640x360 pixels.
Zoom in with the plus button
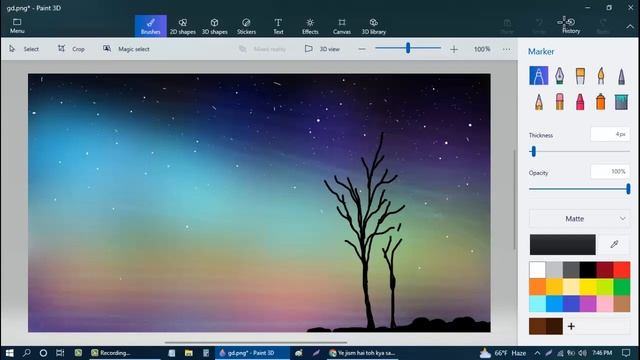[454, 49]
